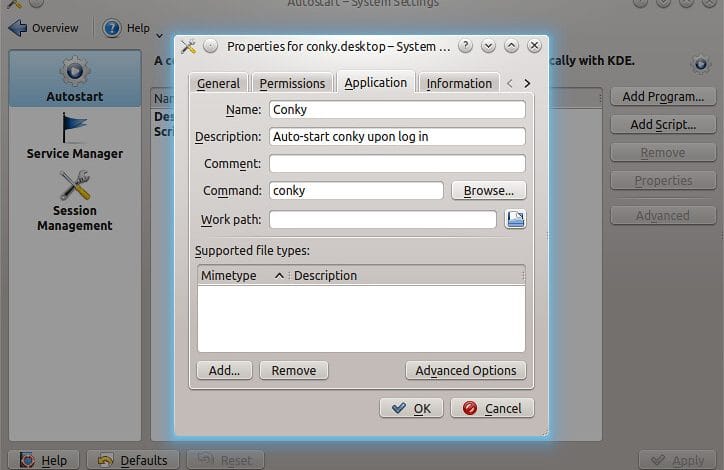
Task: Click Add Program... in Autostart window
Action: coord(663,96)
